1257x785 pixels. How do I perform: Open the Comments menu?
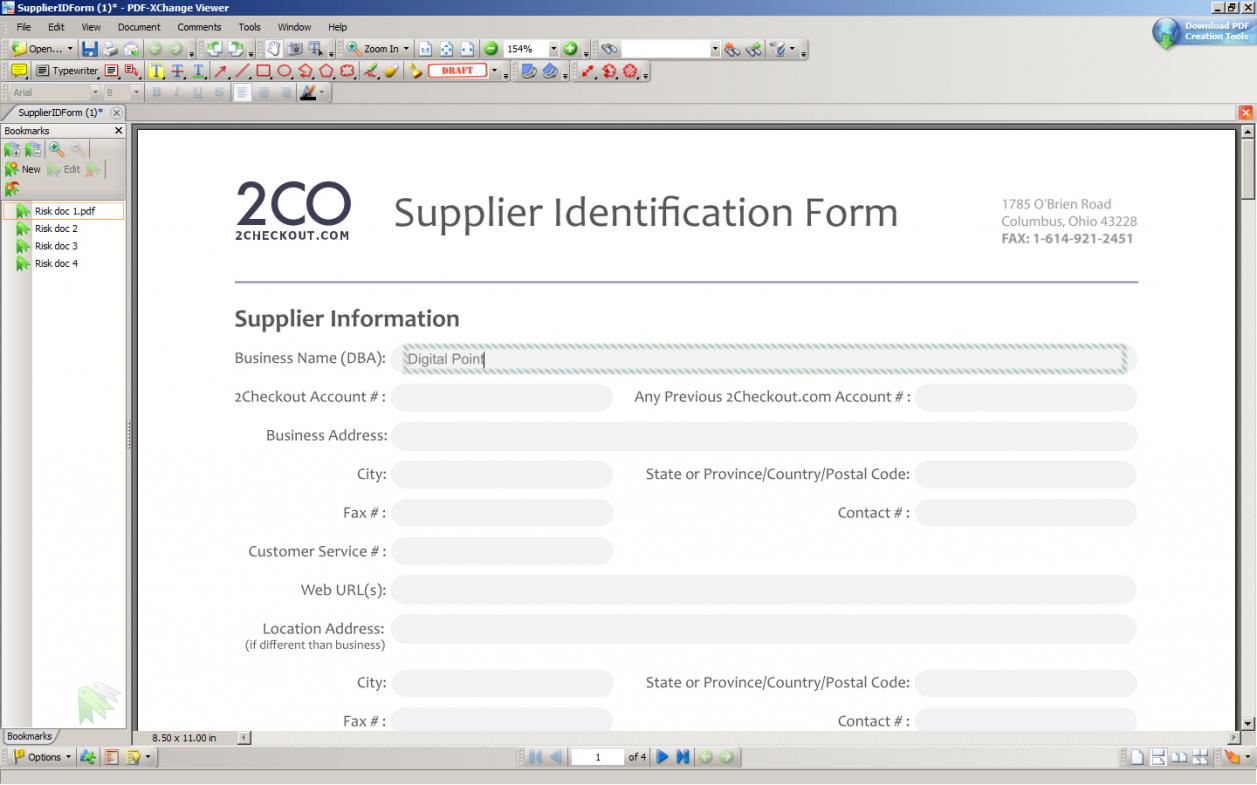point(199,27)
